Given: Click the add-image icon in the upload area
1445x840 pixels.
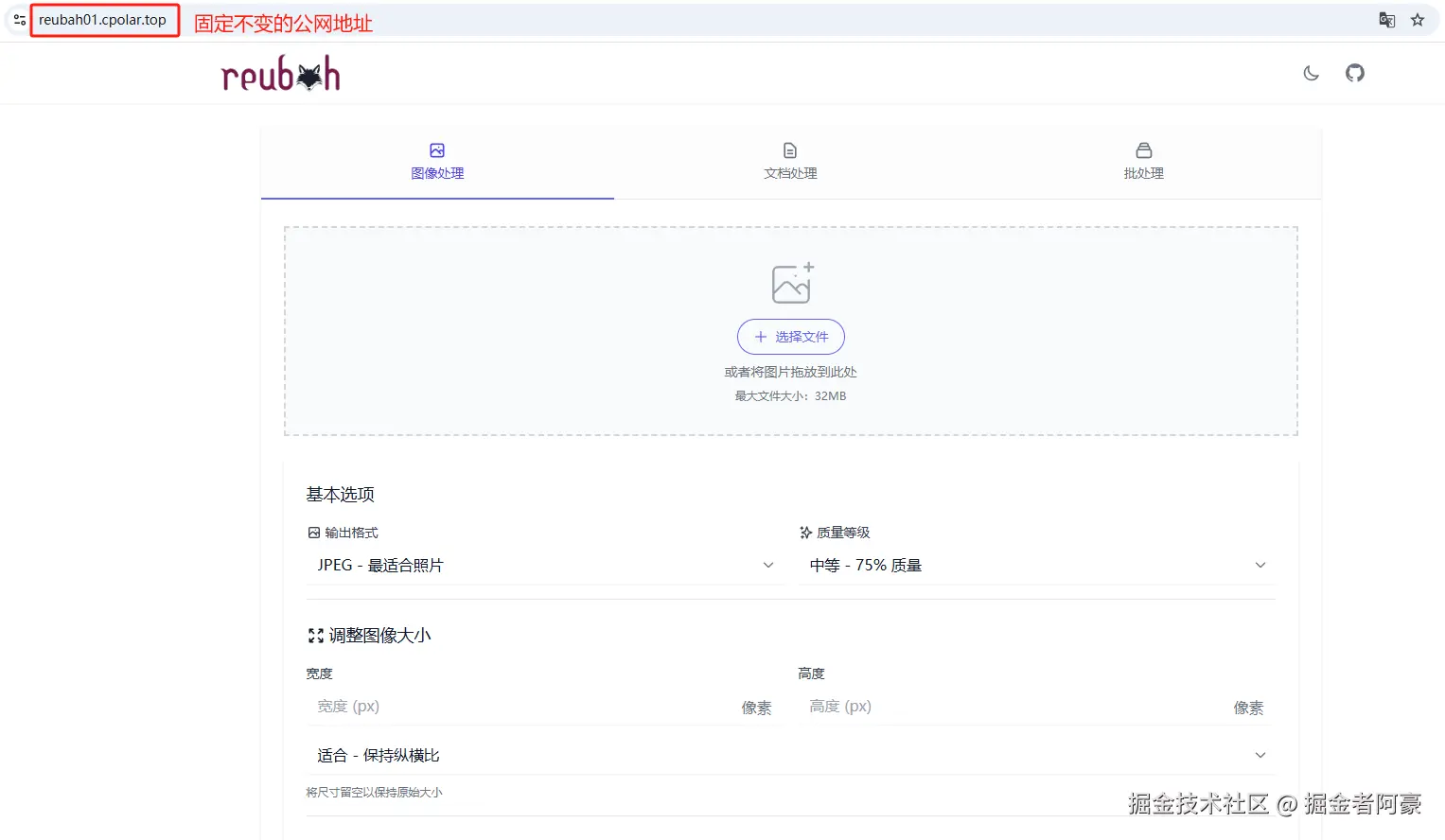Looking at the screenshot, I should coord(792,283).
